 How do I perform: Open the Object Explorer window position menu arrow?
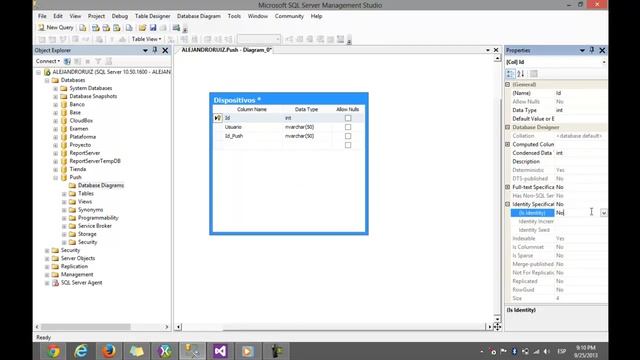pos(145,50)
